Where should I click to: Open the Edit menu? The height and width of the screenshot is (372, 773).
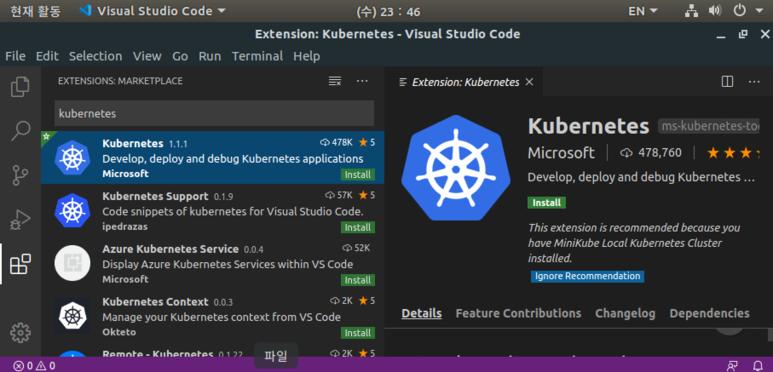tap(47, 56)
